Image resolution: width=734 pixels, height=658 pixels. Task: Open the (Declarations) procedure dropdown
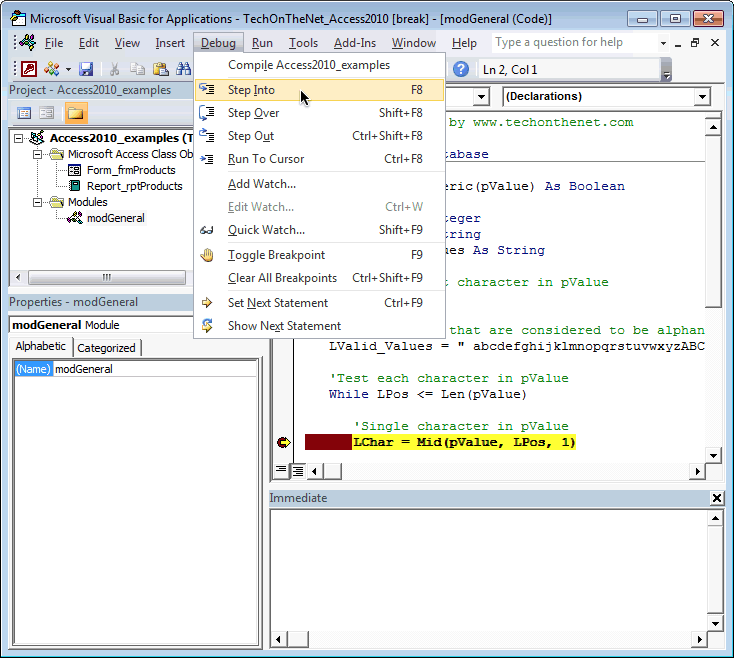coord(702,97)
